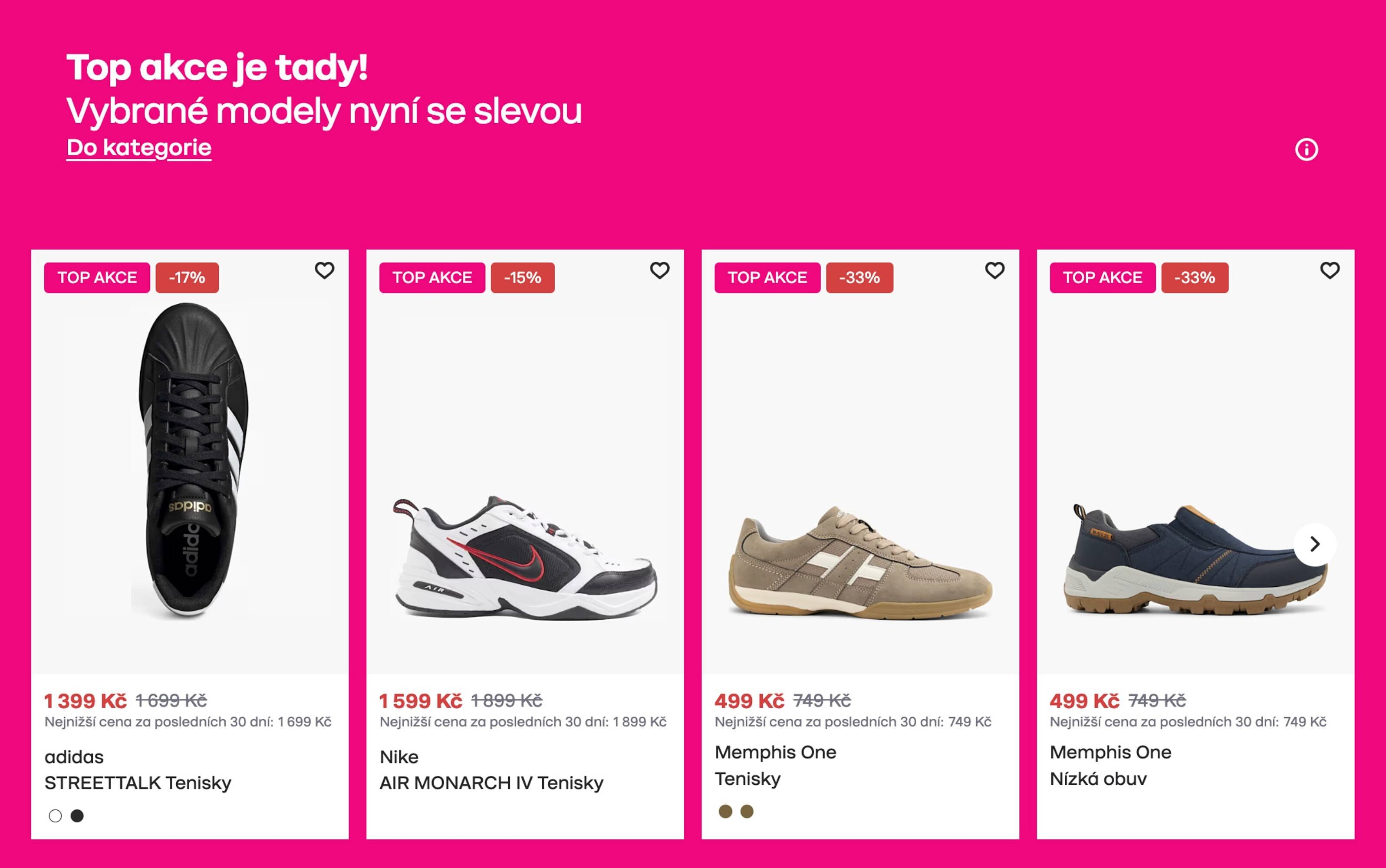Click heart icon on Nike Air Monarch card
The width and height of the screenshot is (1386, 868).
coord(660,270)
